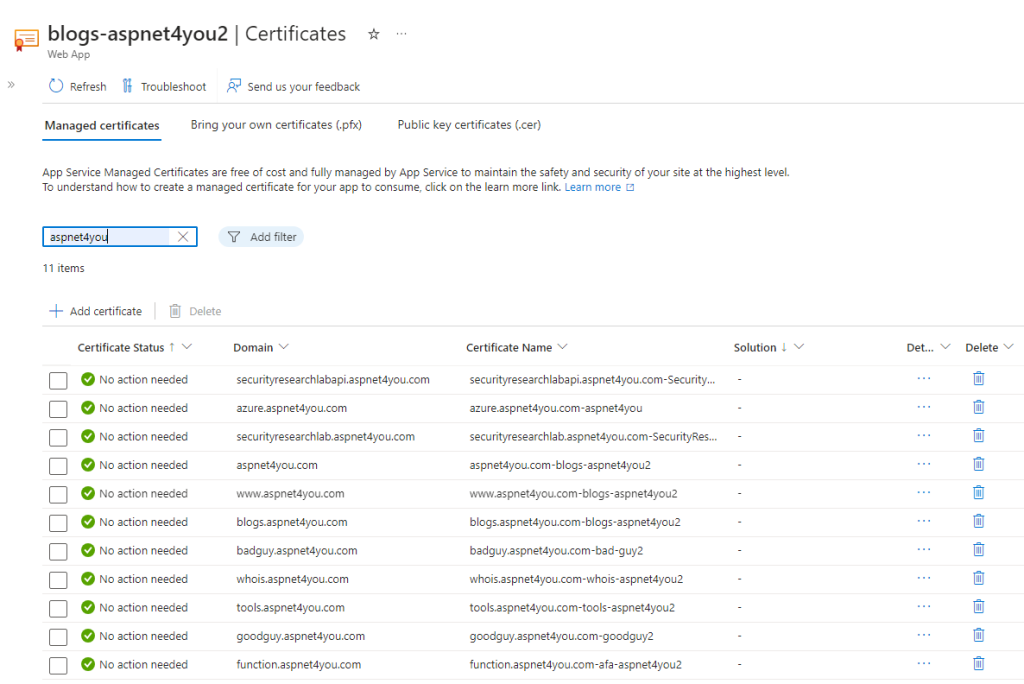This screenshot has height=684, width=1024.
Task: Check the tools.aspnet4you.com row checkbox
Action: (58, 608)
